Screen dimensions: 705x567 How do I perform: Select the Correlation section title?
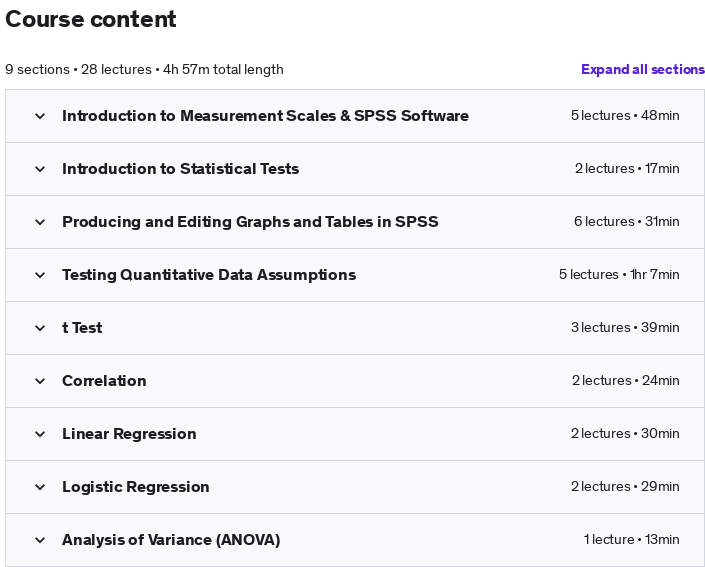pos(104,381)
